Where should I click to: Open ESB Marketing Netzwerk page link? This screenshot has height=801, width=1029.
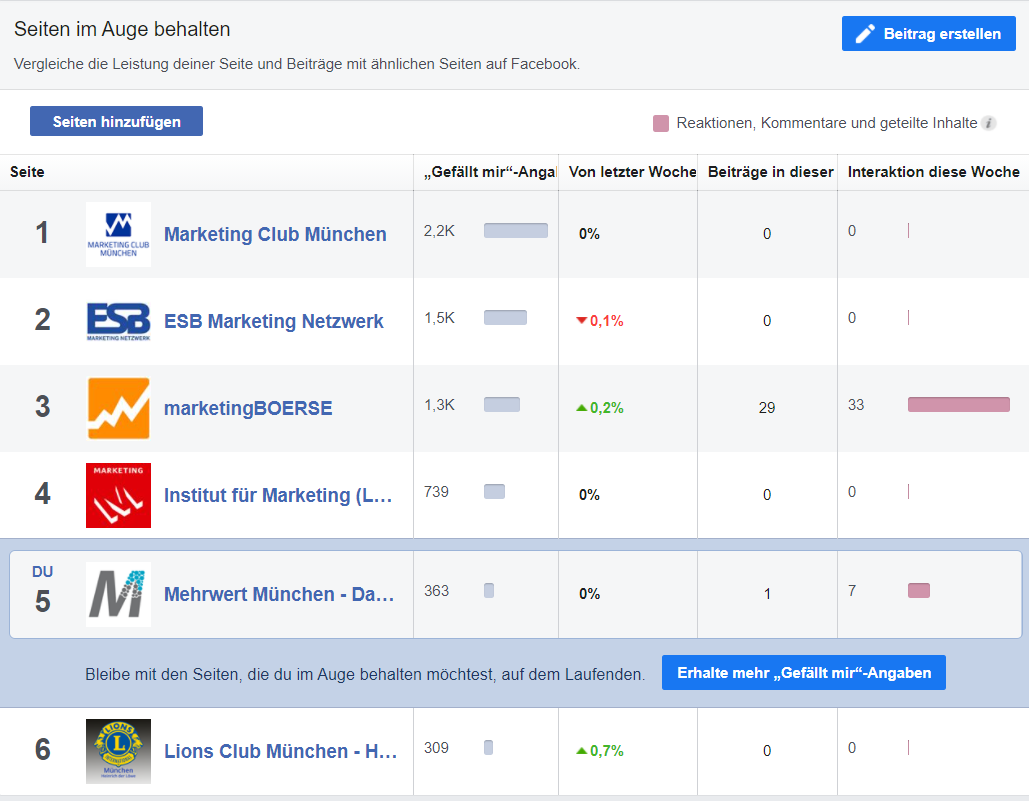point(274,321)
